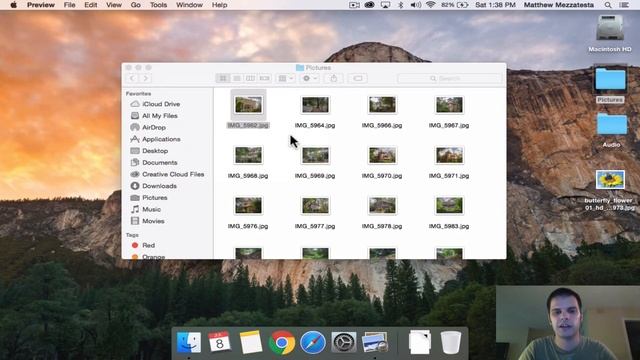The image size is (640, 360).
Task: Select IMG_5983.jpg thumbnail
Action: click(449, 206)
